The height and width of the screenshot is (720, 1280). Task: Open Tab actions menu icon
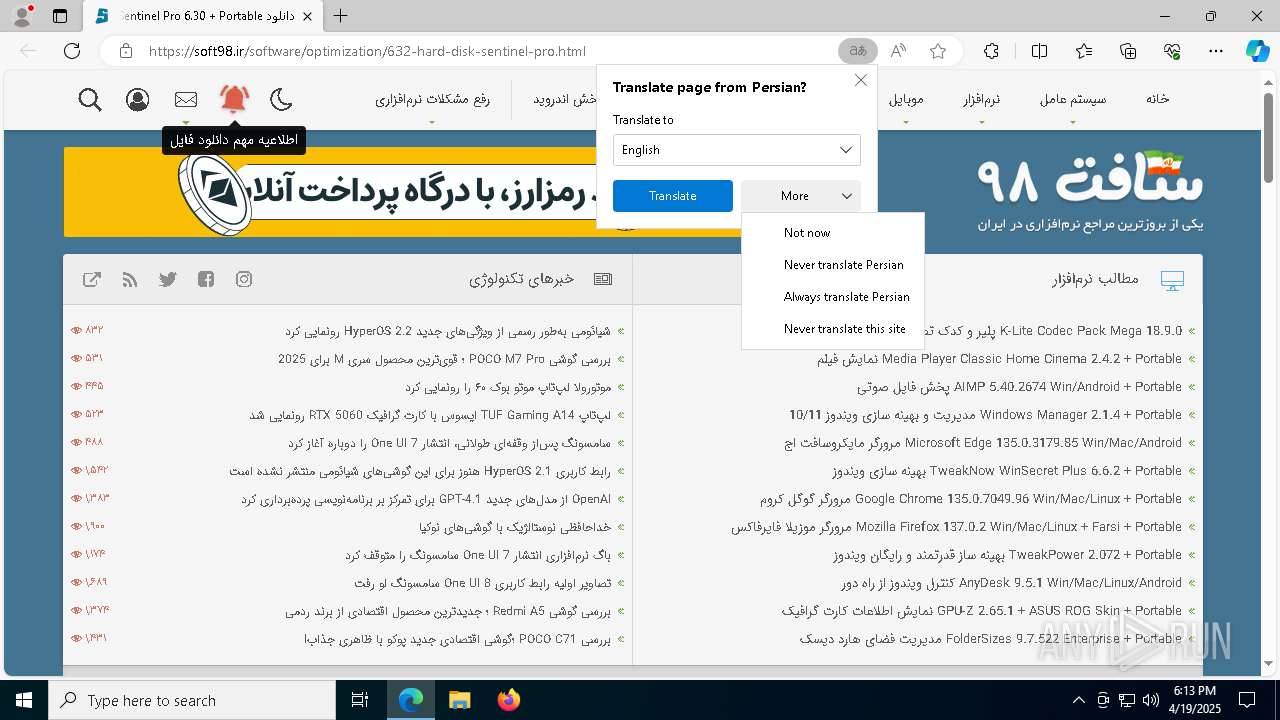click(x=60, y=16)
